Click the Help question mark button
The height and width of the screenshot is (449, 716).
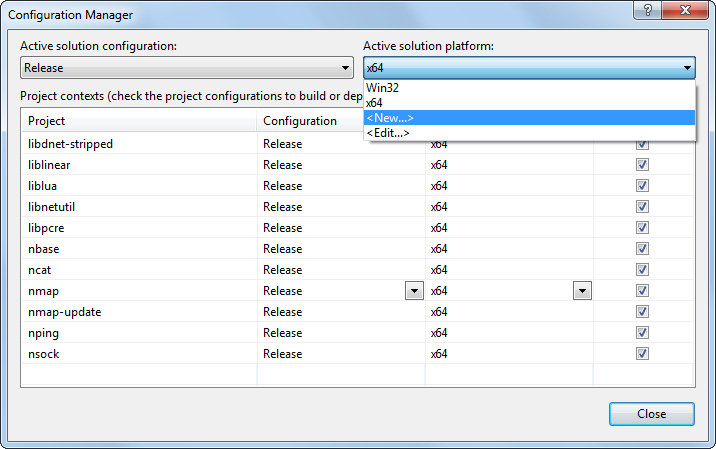pos(648,10)
